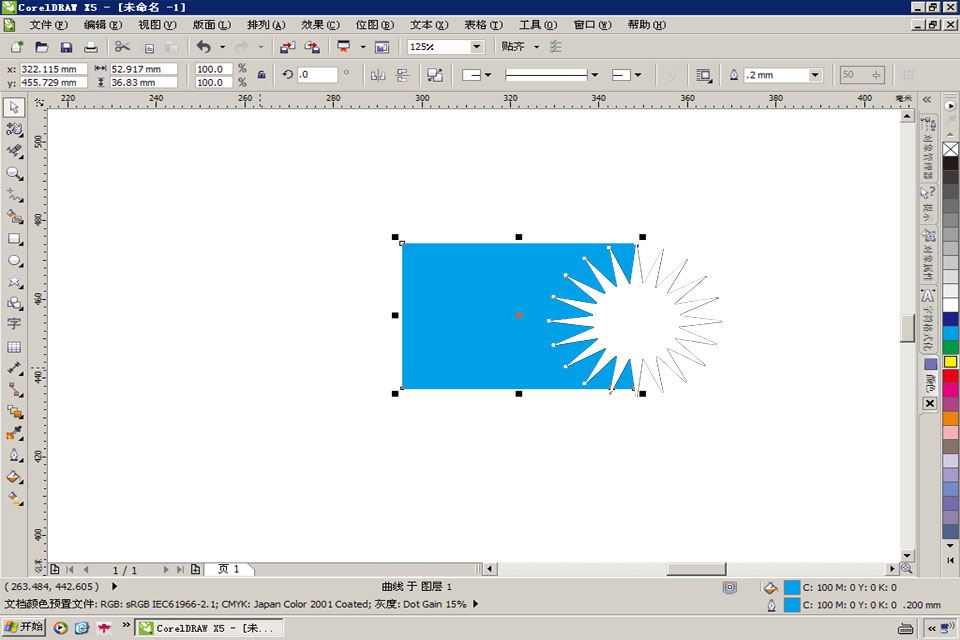Screen dimensions: 960x640
Task: Open the start arrowhead dropdown
Action: point(488,75)
